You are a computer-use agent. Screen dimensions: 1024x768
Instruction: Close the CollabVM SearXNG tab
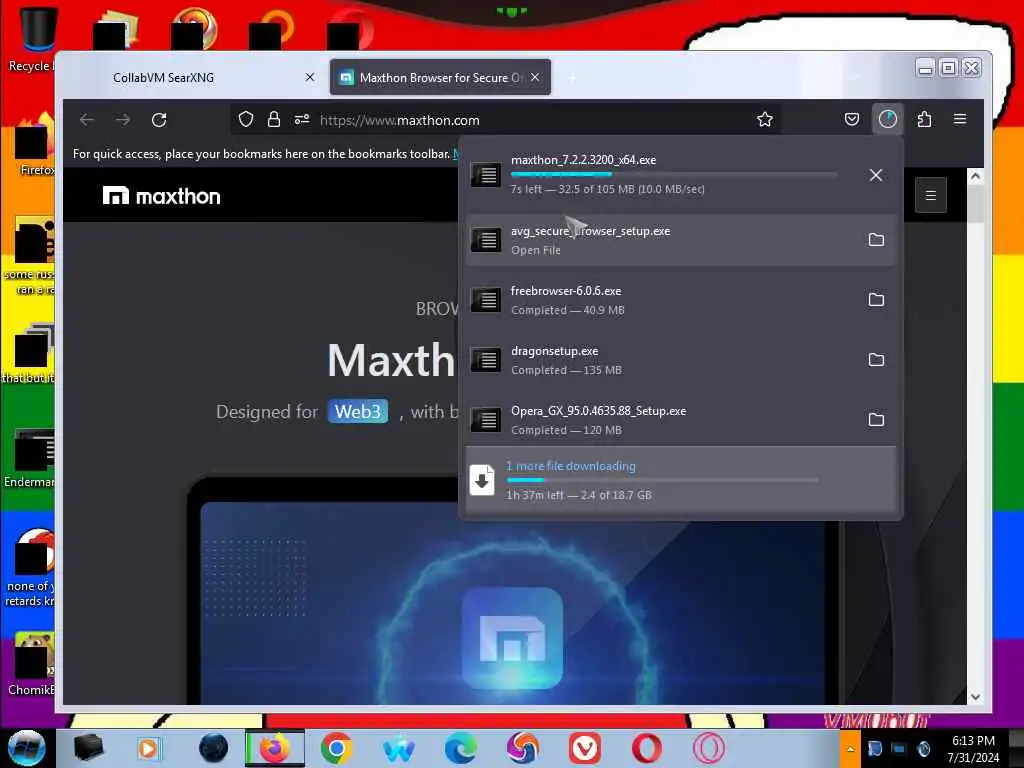[x=310, y=77]
